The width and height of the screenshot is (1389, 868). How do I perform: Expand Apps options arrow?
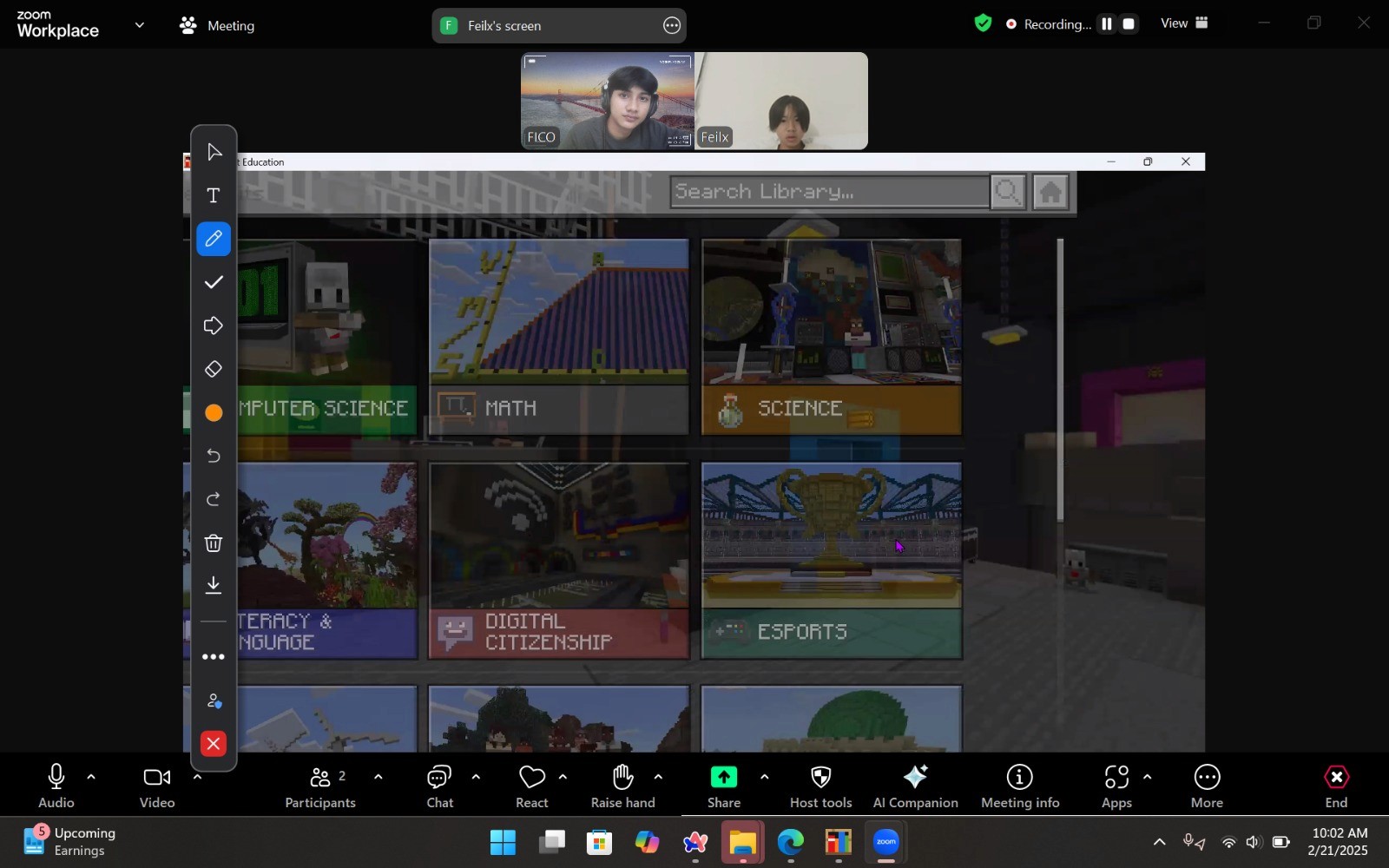coord(1148,778)
